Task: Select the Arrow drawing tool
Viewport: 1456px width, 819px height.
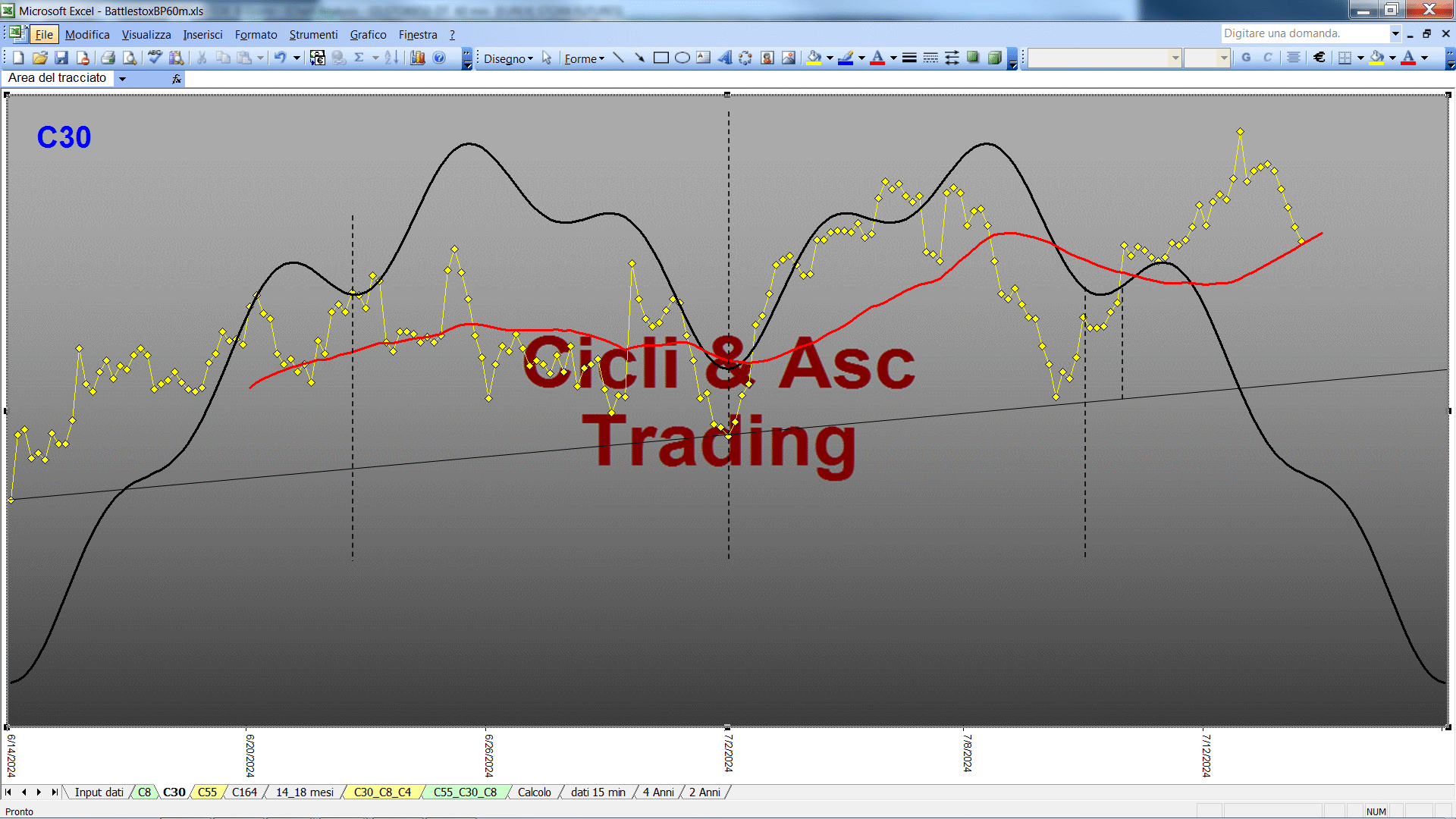Action: point(639,58)
